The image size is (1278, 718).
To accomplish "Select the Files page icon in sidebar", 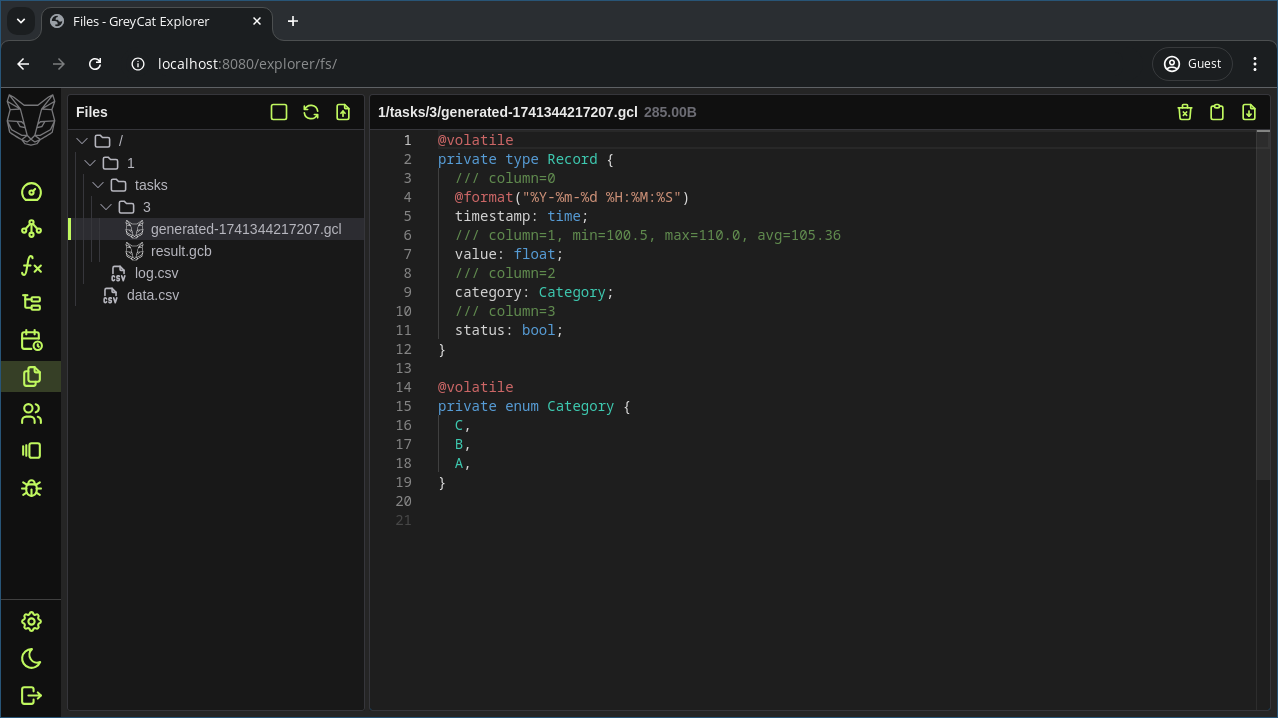I will (x=31, y=376).
